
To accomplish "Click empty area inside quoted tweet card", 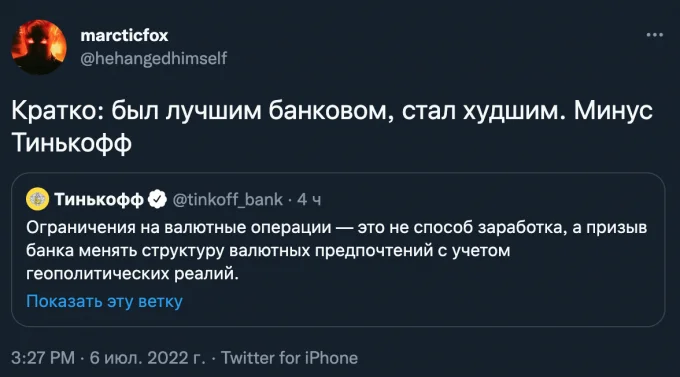I will [x=434, y=301].
